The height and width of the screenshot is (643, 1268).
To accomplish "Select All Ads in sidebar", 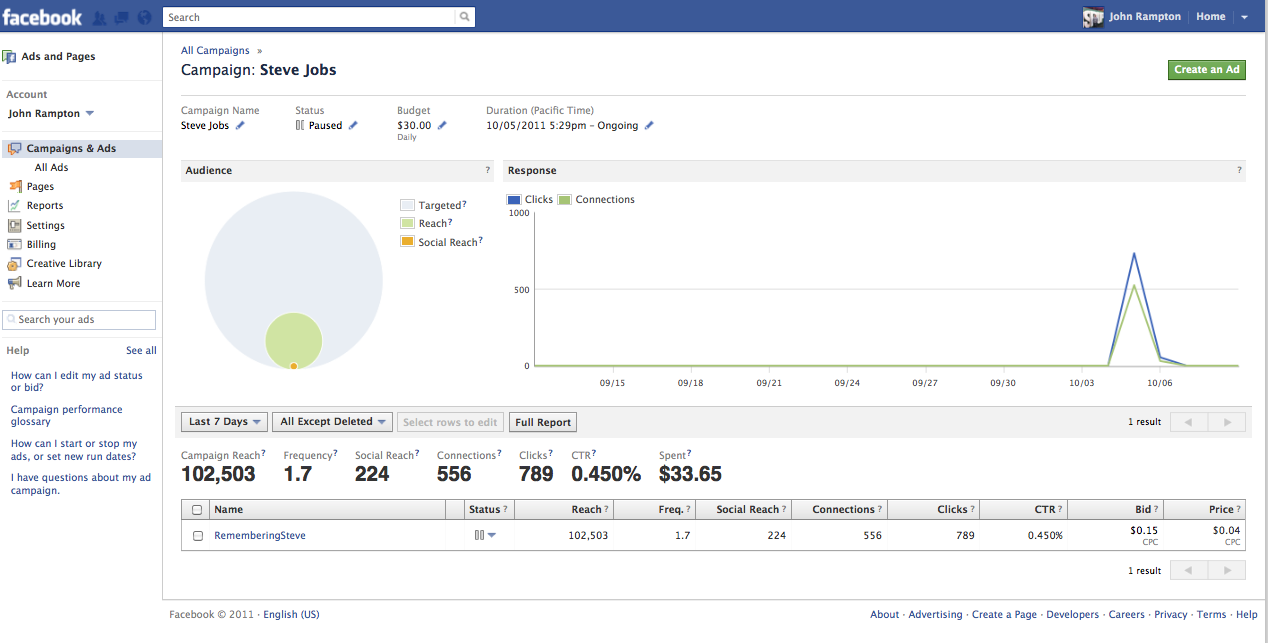I will tap(52, 168).
